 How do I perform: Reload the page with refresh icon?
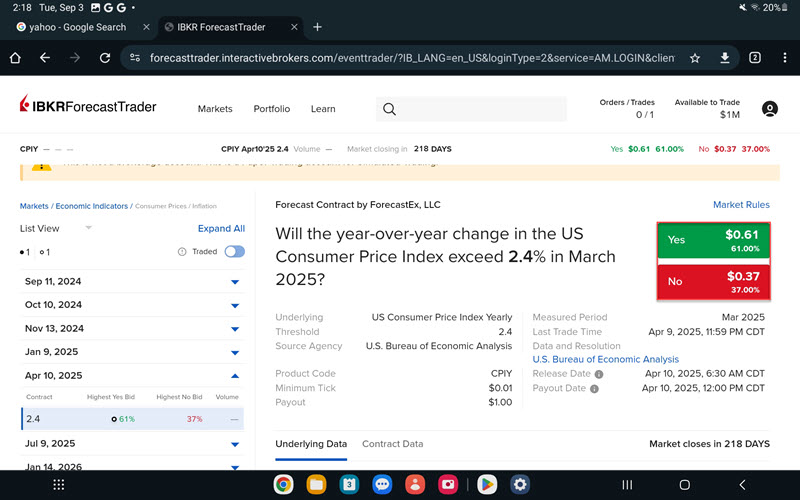105,58
